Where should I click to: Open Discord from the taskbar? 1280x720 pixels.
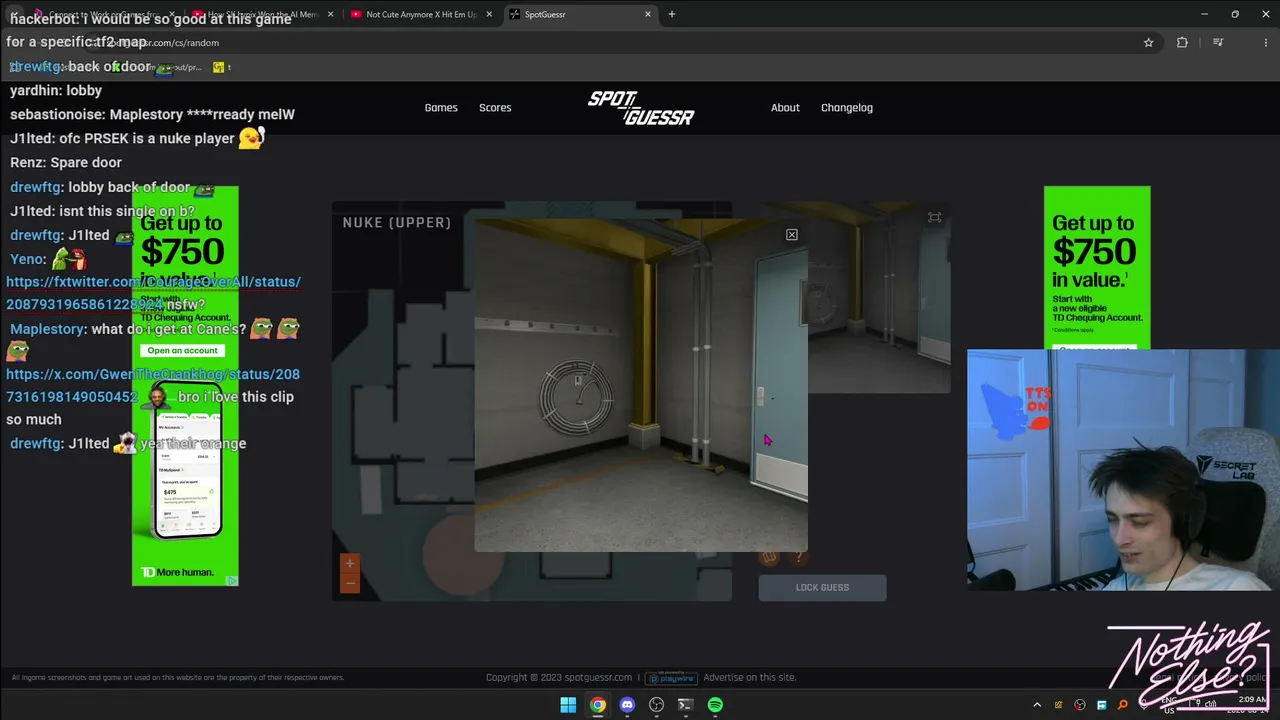[x=627, y=705]
